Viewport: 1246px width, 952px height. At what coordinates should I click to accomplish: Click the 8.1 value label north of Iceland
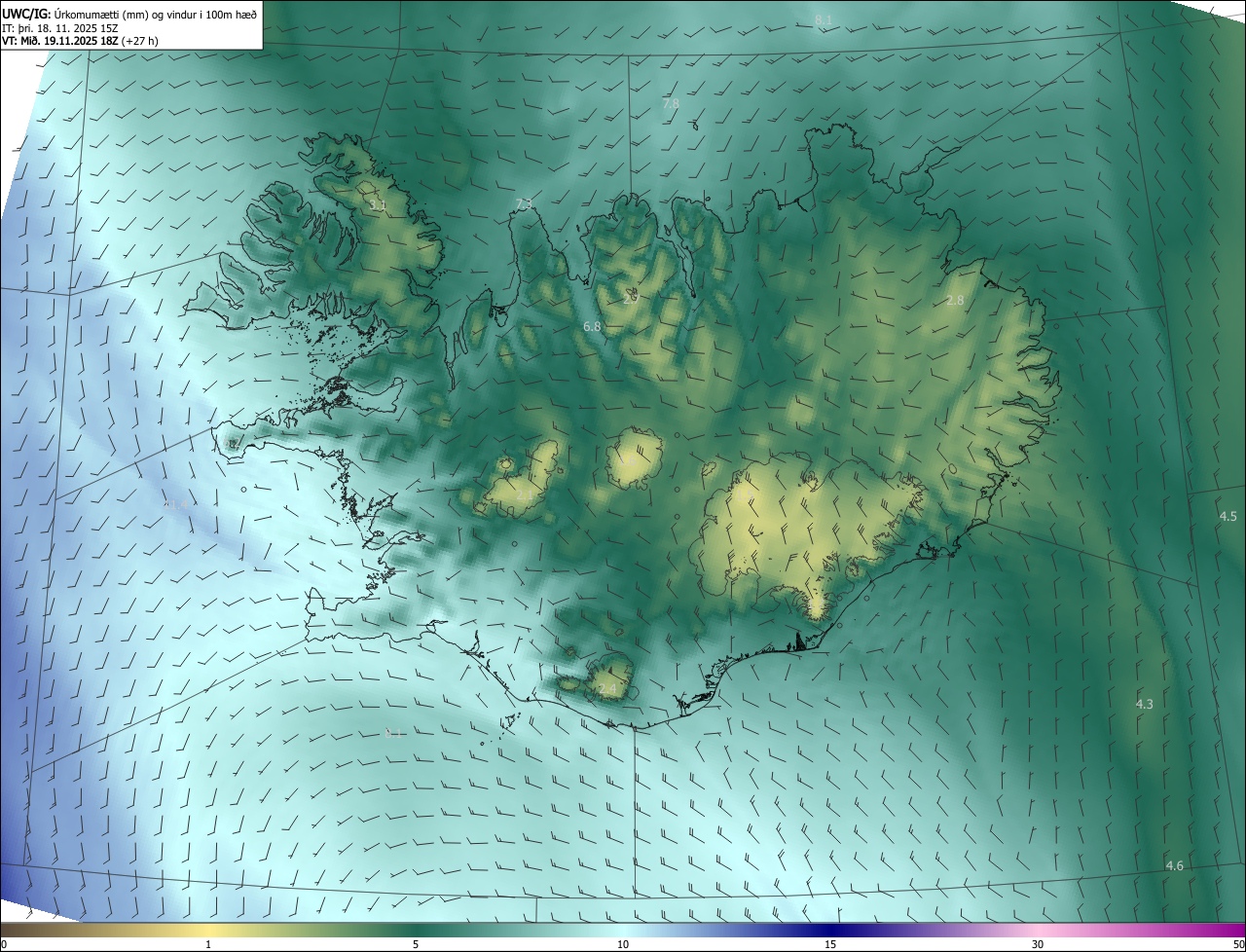pyautogui.click(x=824, y=20)
